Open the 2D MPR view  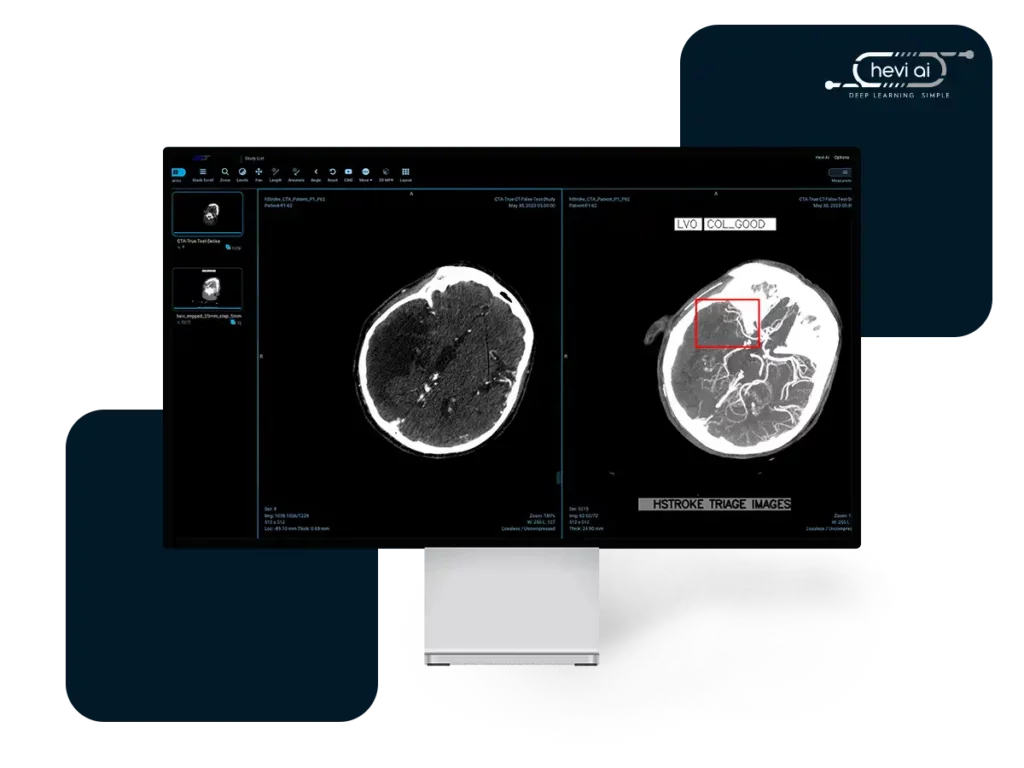[x=386, y=174]
